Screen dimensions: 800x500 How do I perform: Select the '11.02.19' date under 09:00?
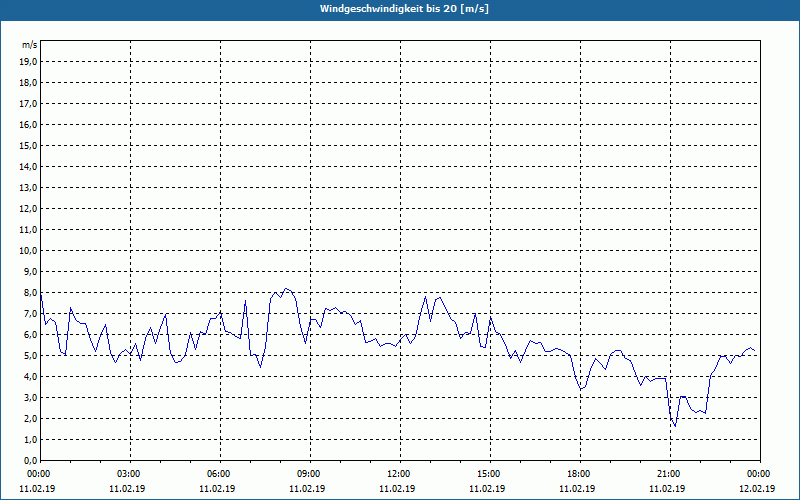[308, 488]
